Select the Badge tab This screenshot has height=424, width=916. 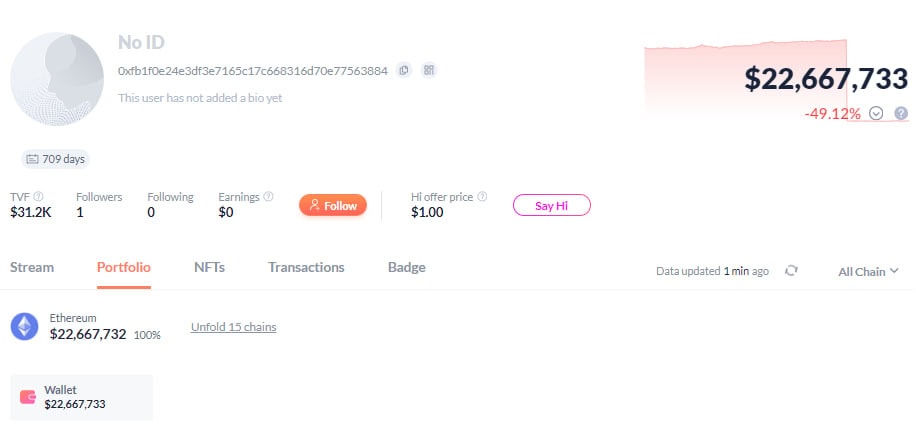tap(406, 267)
